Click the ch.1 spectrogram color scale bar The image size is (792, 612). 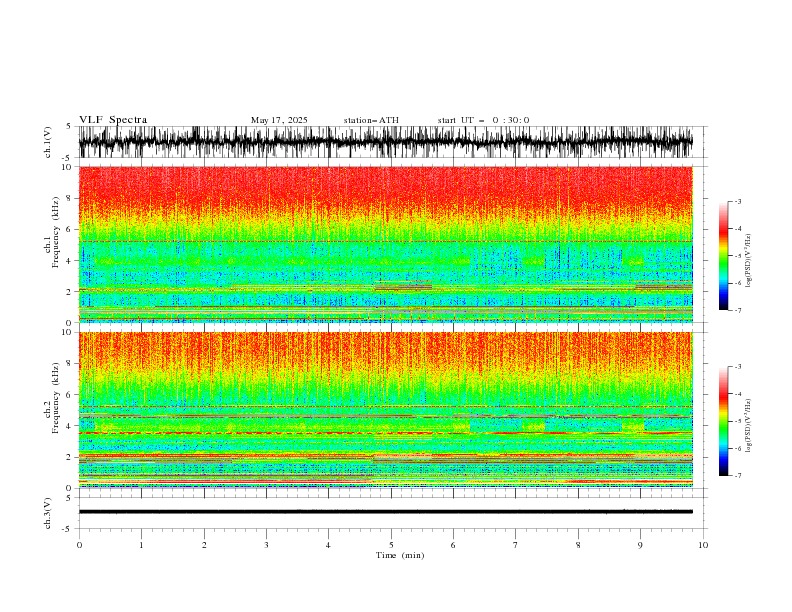point(723,256)
